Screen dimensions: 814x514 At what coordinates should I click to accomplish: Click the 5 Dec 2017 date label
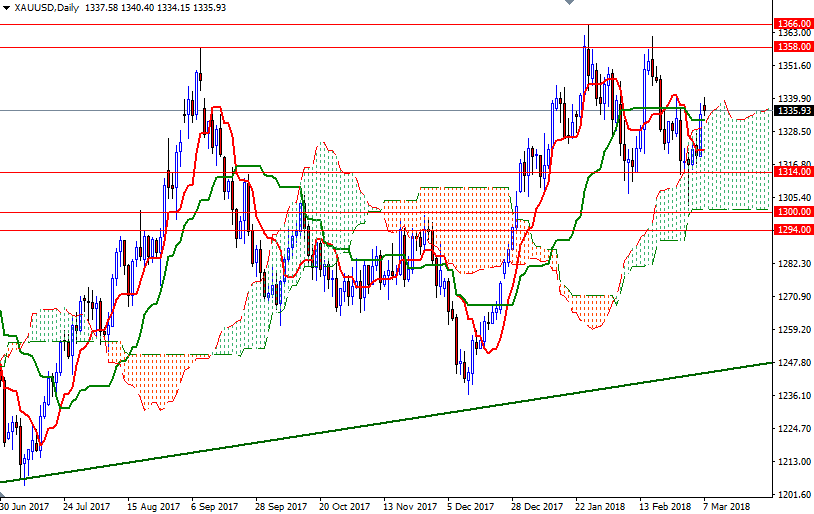[471, 506]
